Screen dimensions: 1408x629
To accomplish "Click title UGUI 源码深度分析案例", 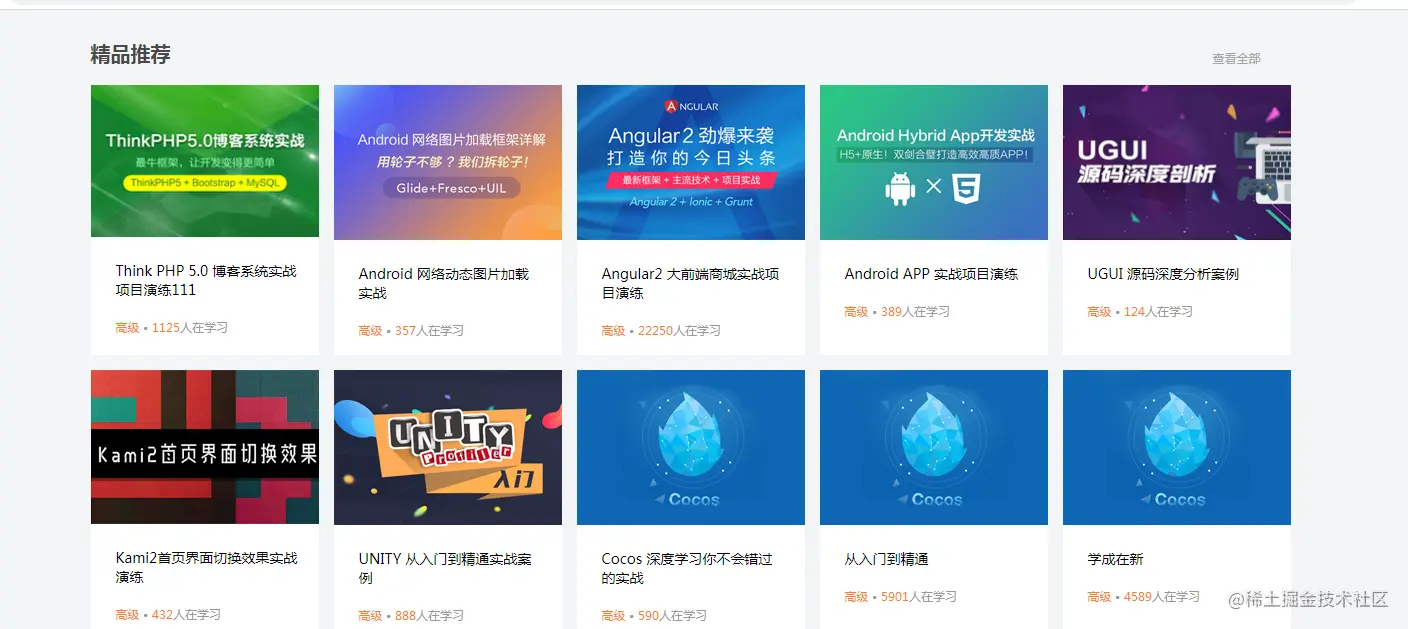I will (1163, 274).
